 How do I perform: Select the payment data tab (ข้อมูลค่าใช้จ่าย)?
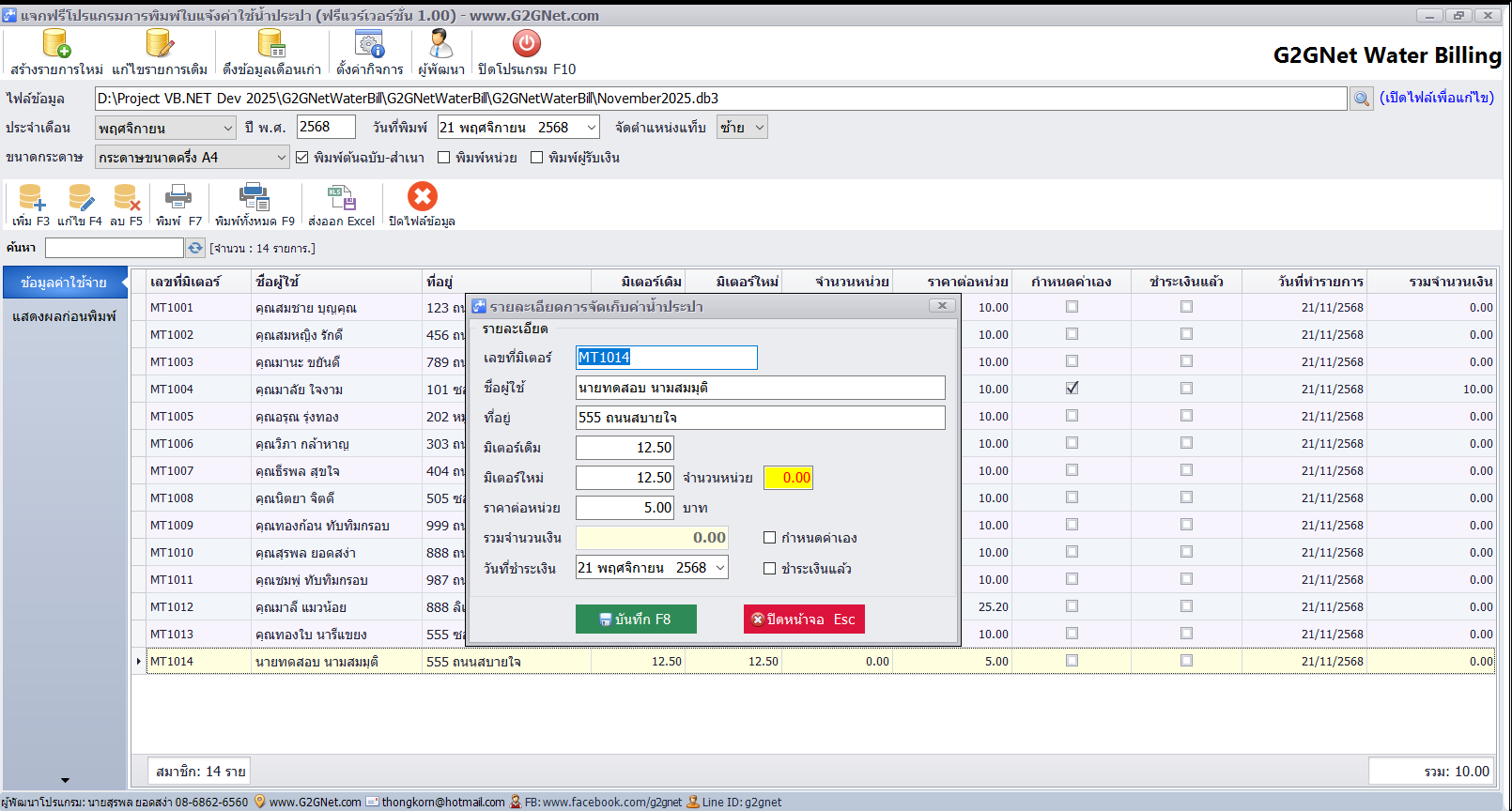coord(64,283)
